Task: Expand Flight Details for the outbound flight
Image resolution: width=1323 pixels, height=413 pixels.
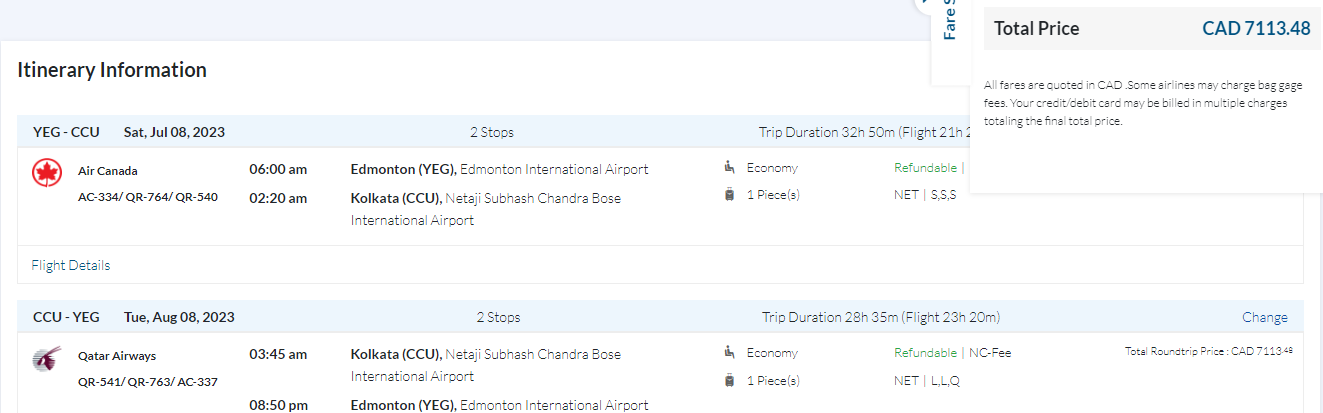Action: tap(71, 265)
